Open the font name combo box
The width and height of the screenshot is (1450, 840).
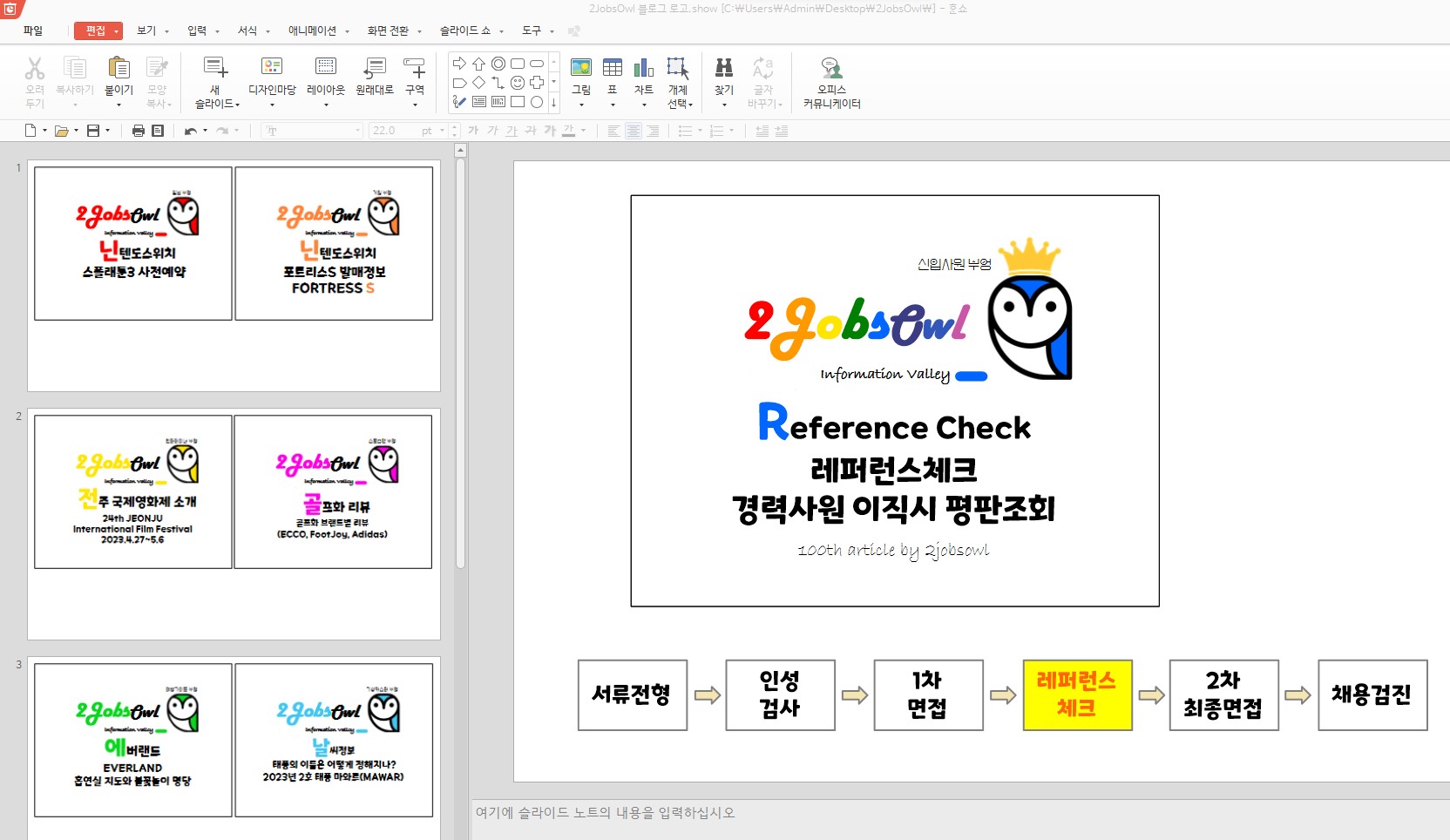click(313, 131)
